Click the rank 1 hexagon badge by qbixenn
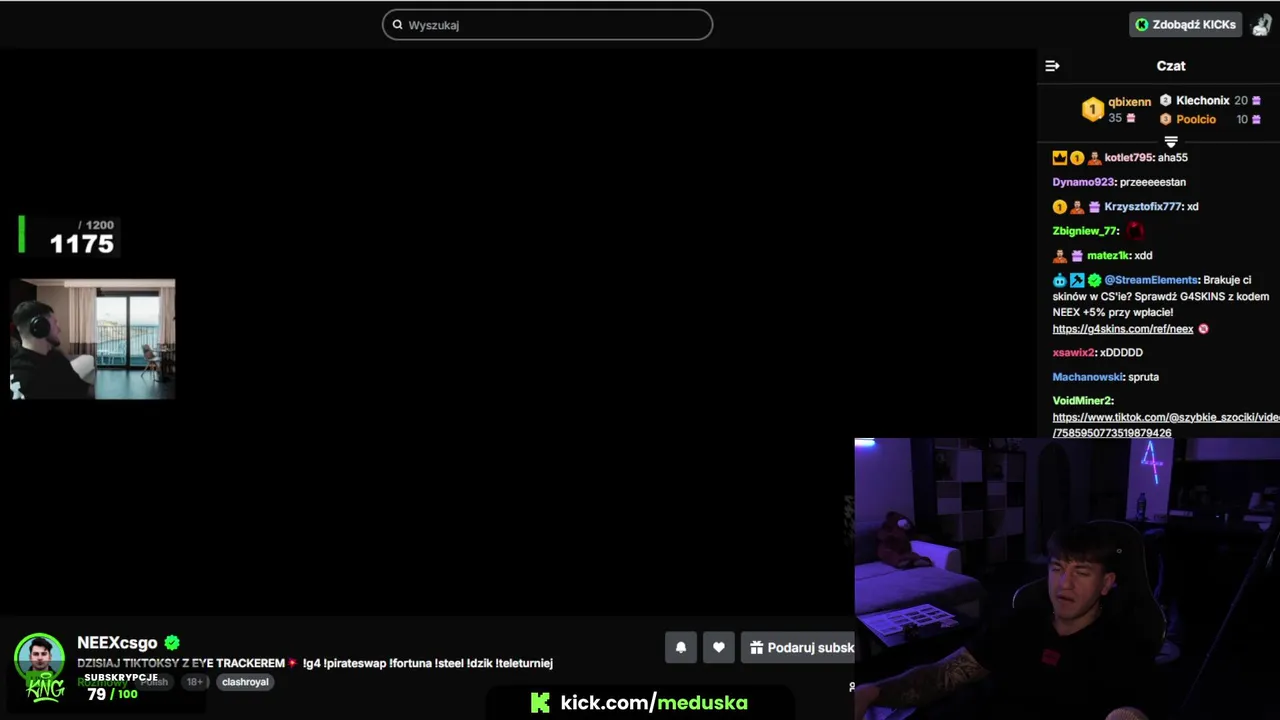This screenshot has height=720, width=1280. point(1093,109)
